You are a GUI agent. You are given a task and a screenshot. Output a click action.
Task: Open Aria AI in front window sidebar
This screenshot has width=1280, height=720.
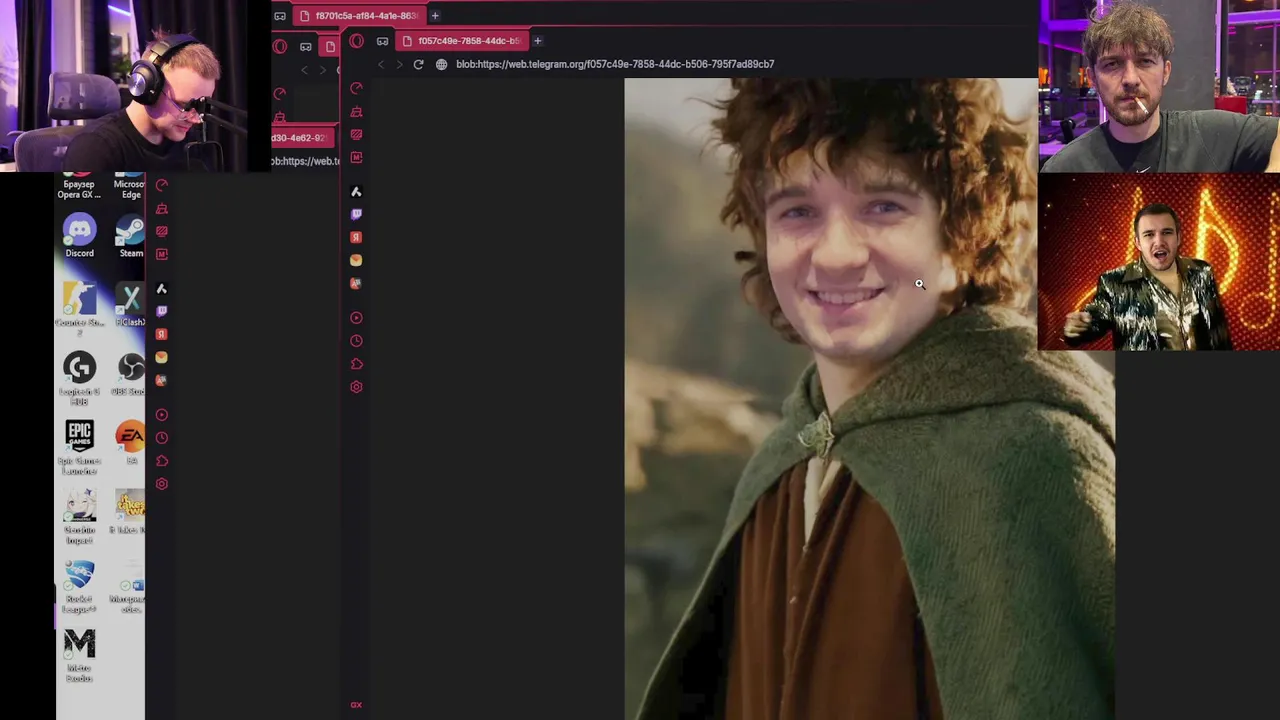tap(356, 191)
